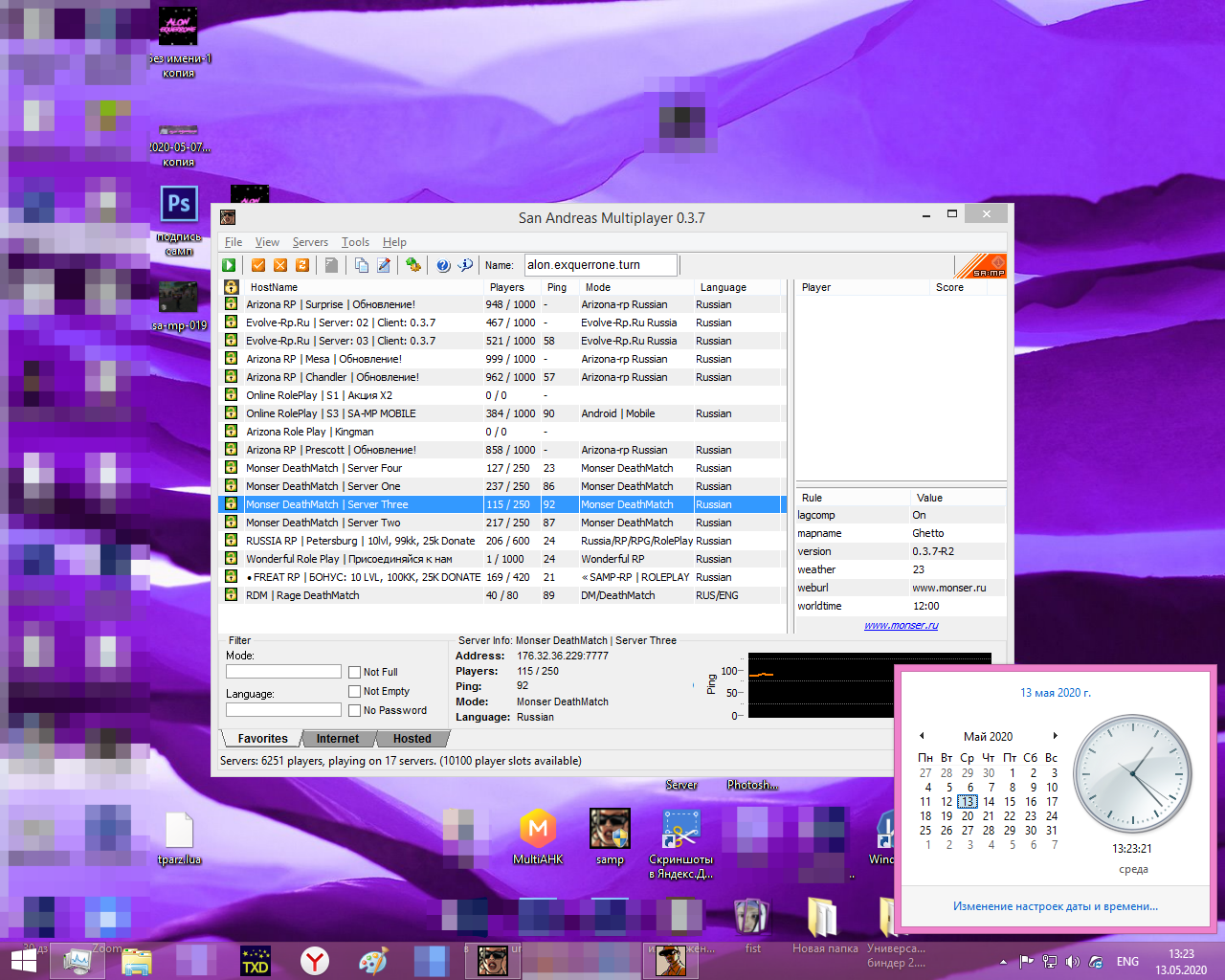Click the green Connect play icon in toolbar
This screenshot has height=980, width=1225.
click(x=229, y=265)
